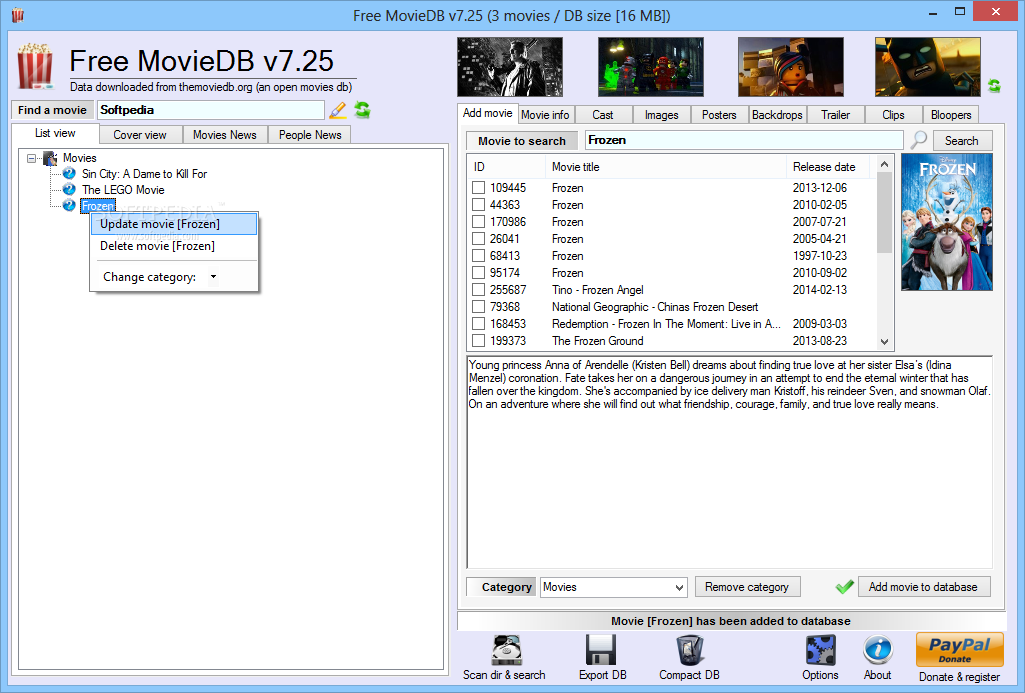This screenshot has width=1025, height=693.
Task: Click the LEGO Batman backdrop thumbnail
Action: (928, 67)
